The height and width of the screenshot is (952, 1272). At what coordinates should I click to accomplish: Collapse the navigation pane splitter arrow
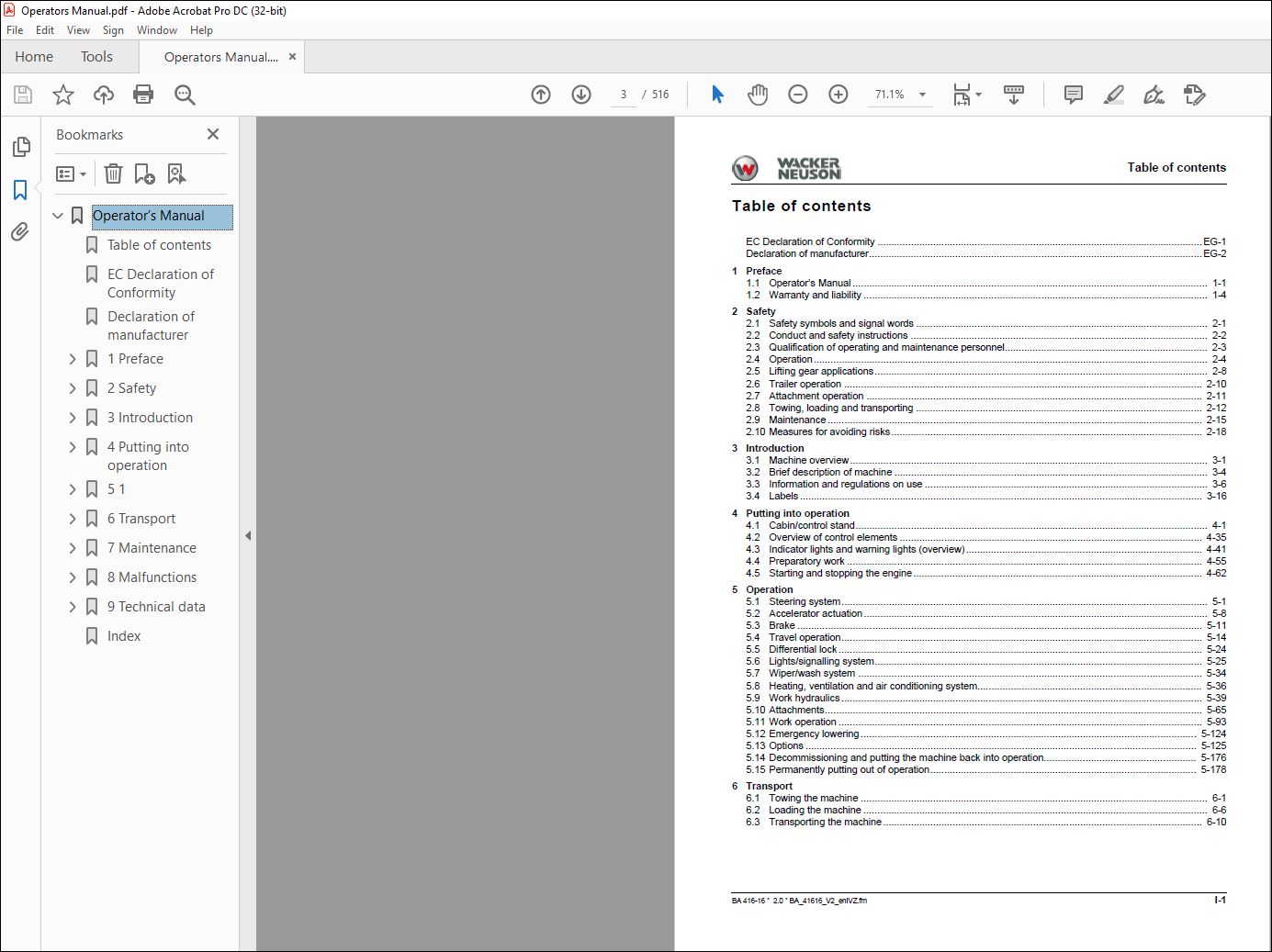(247, 535)
